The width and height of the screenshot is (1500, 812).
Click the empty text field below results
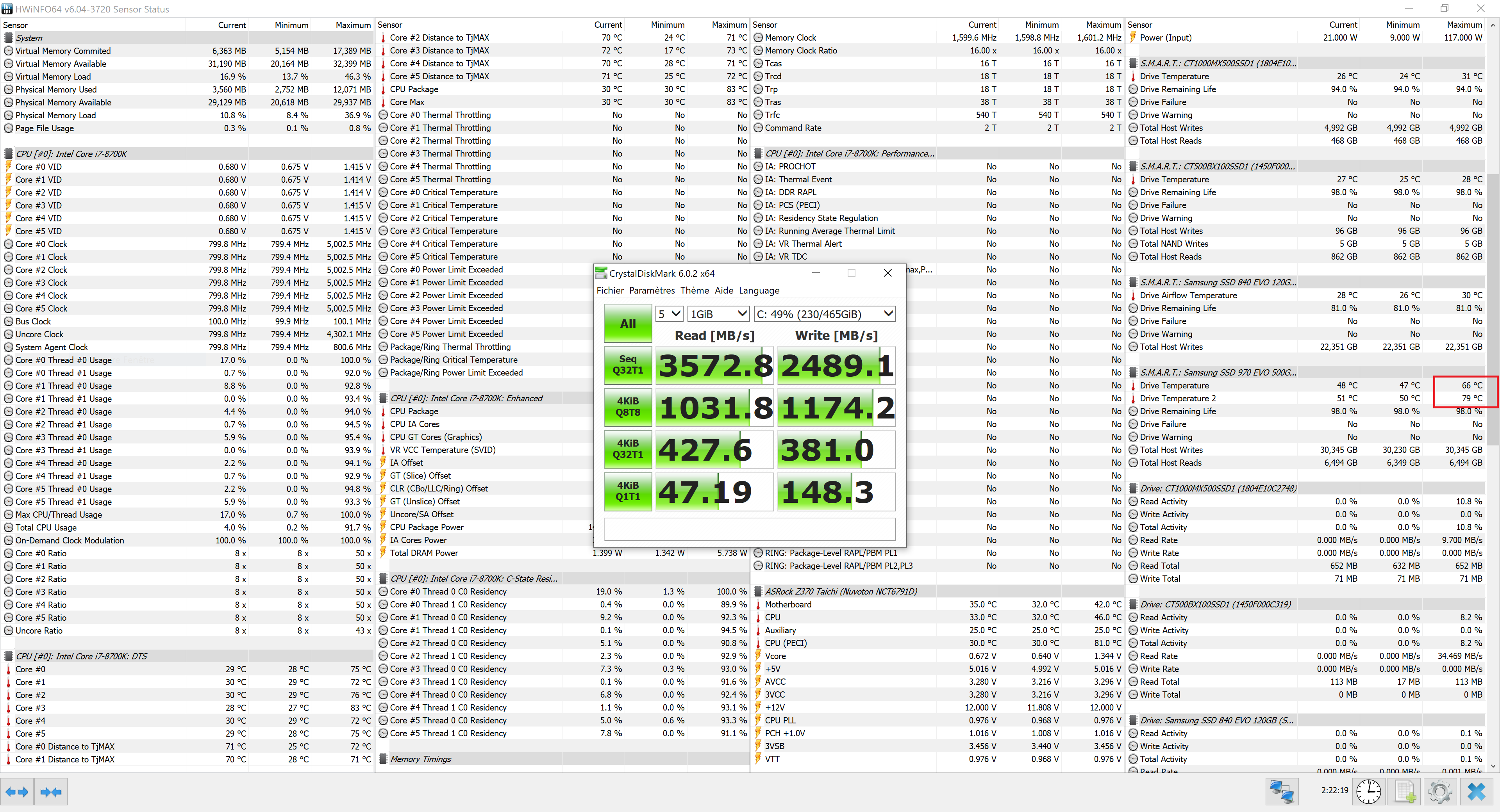750,529
